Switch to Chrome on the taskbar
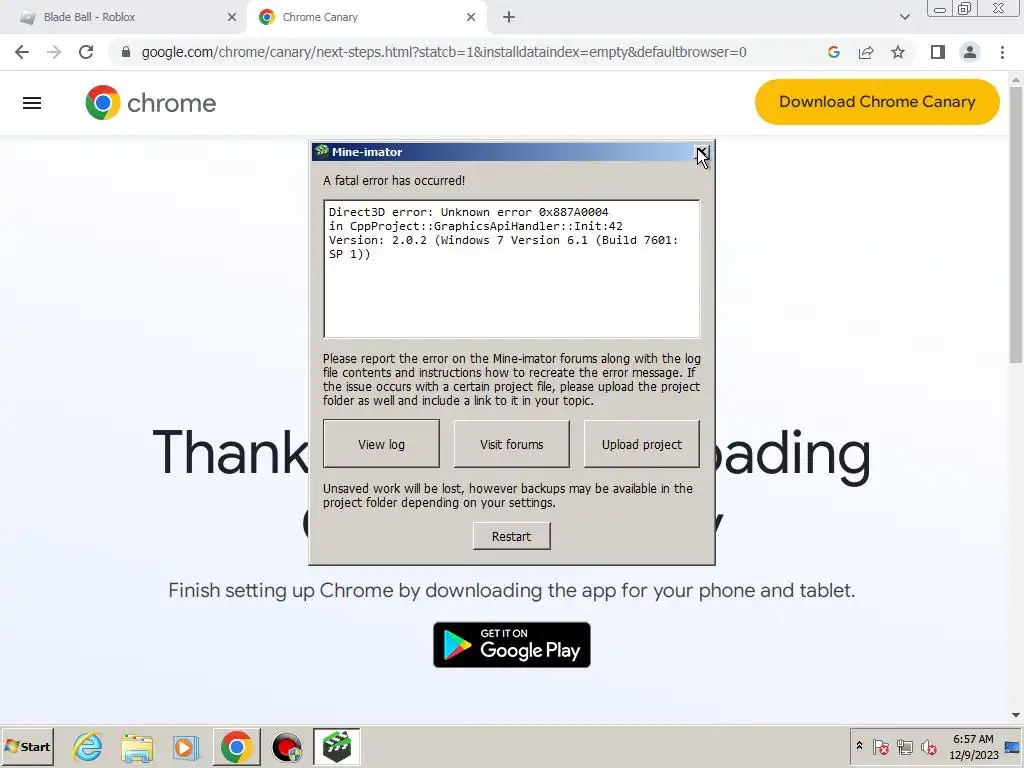 pyautogui.click(x=236, y=746)
